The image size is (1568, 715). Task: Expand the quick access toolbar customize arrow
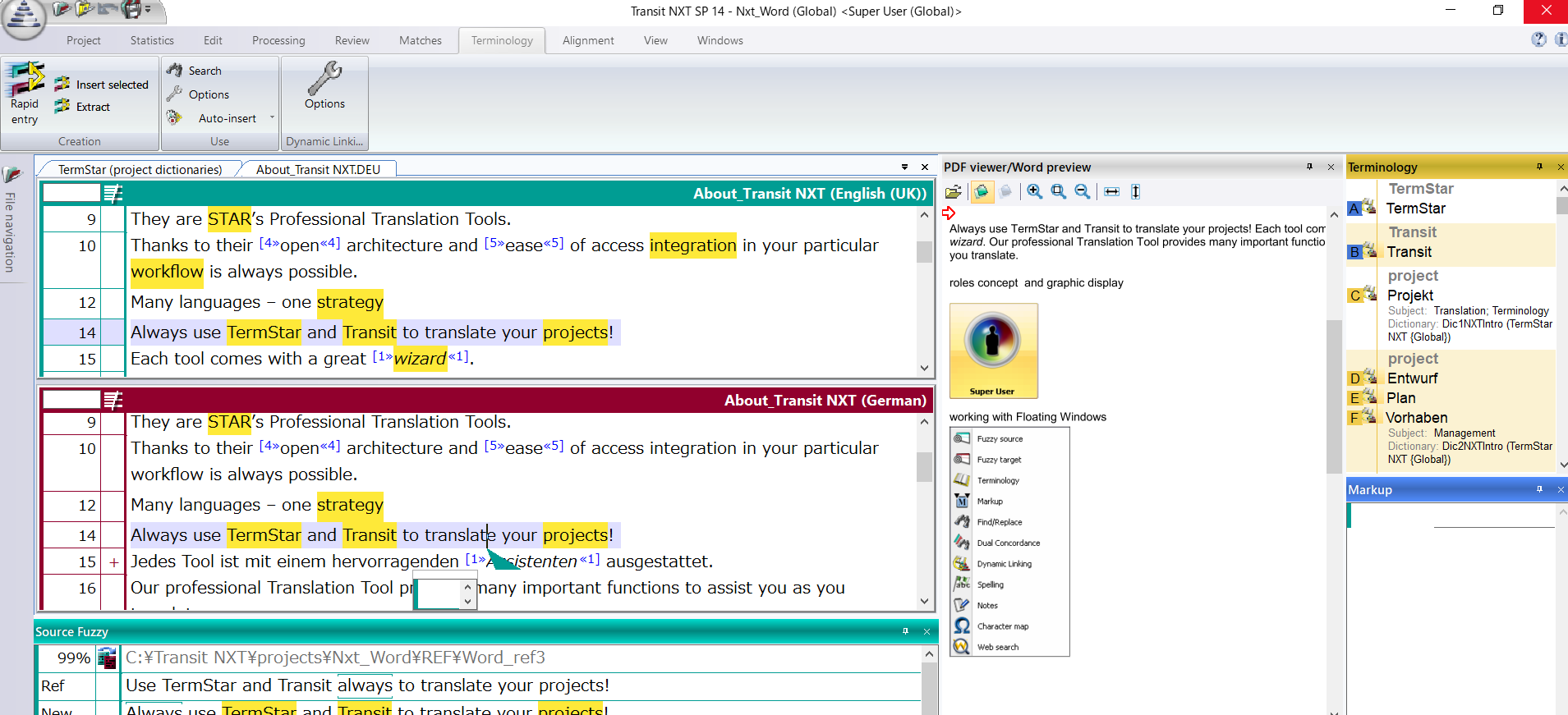148,10
